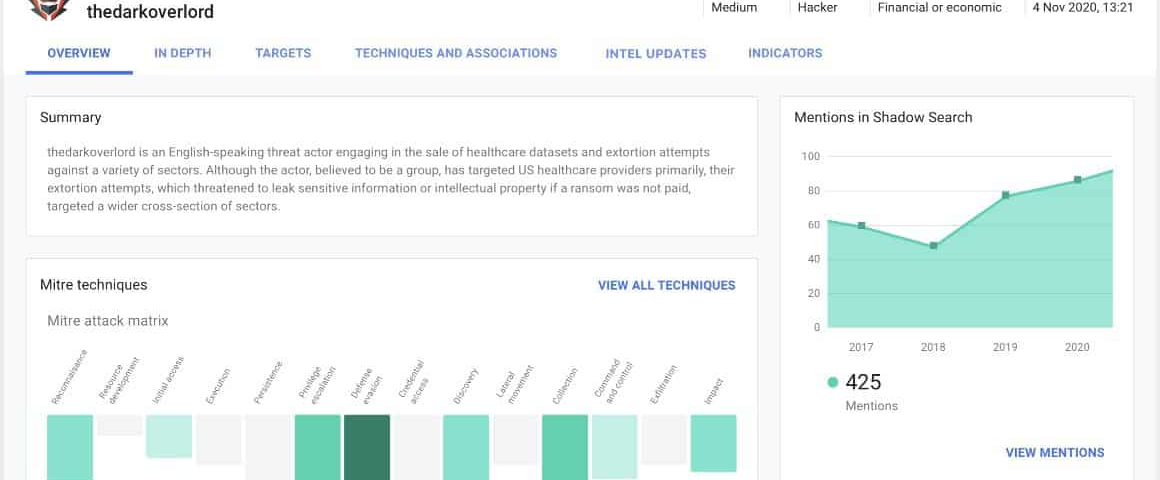Switch to the In Depth tab
This screenshot has height=480, width=1160.
tap(183, 53)
